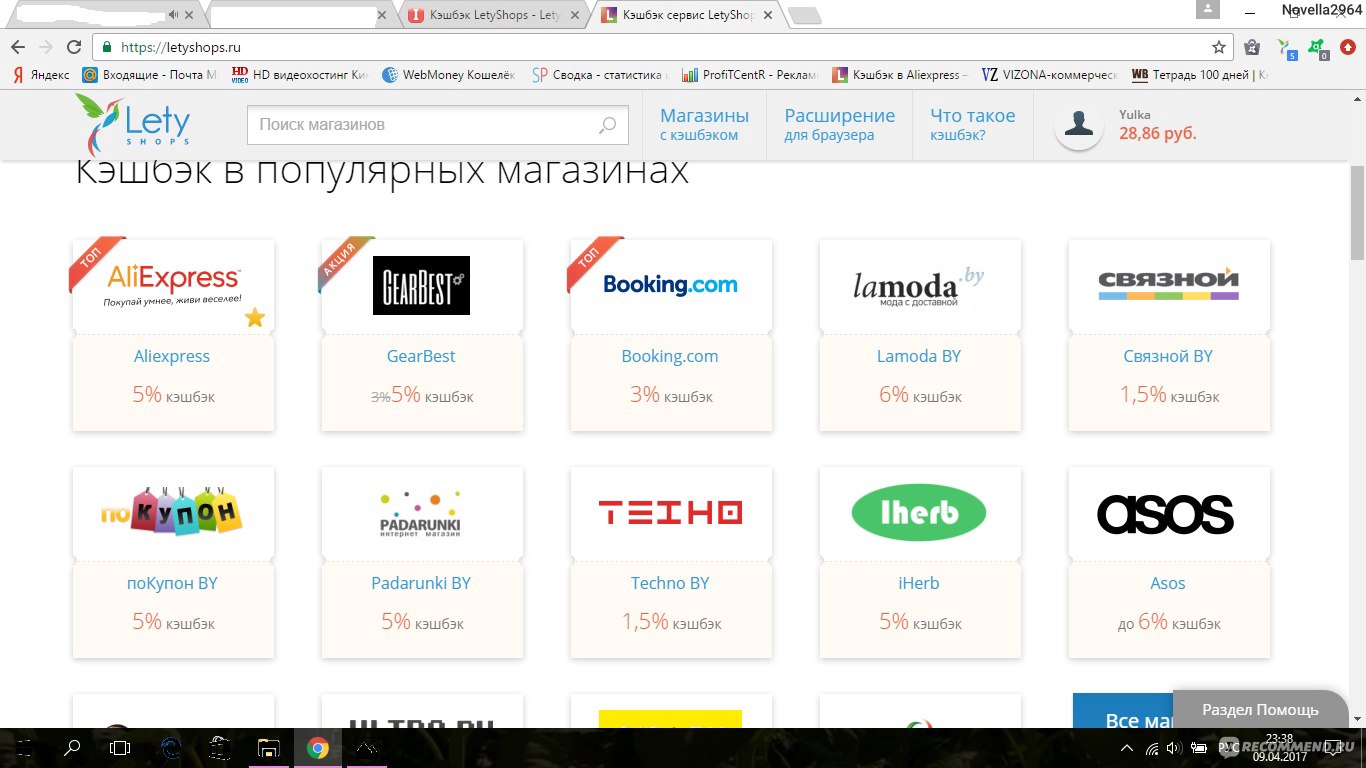Open the Яндекс bookmark
The height and width of the screenshot is (768, 1366).
[40, 75]
